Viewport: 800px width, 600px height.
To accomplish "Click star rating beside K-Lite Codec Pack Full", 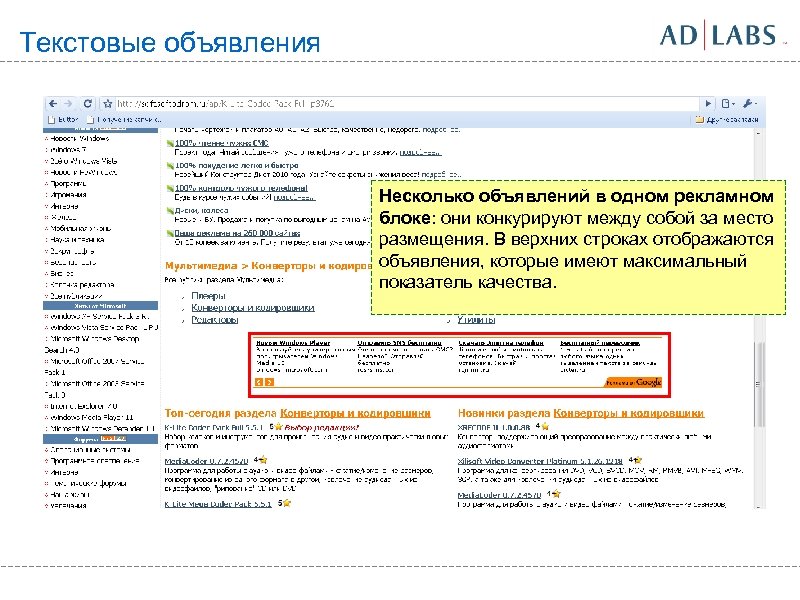I will click(x=276, y=427).
